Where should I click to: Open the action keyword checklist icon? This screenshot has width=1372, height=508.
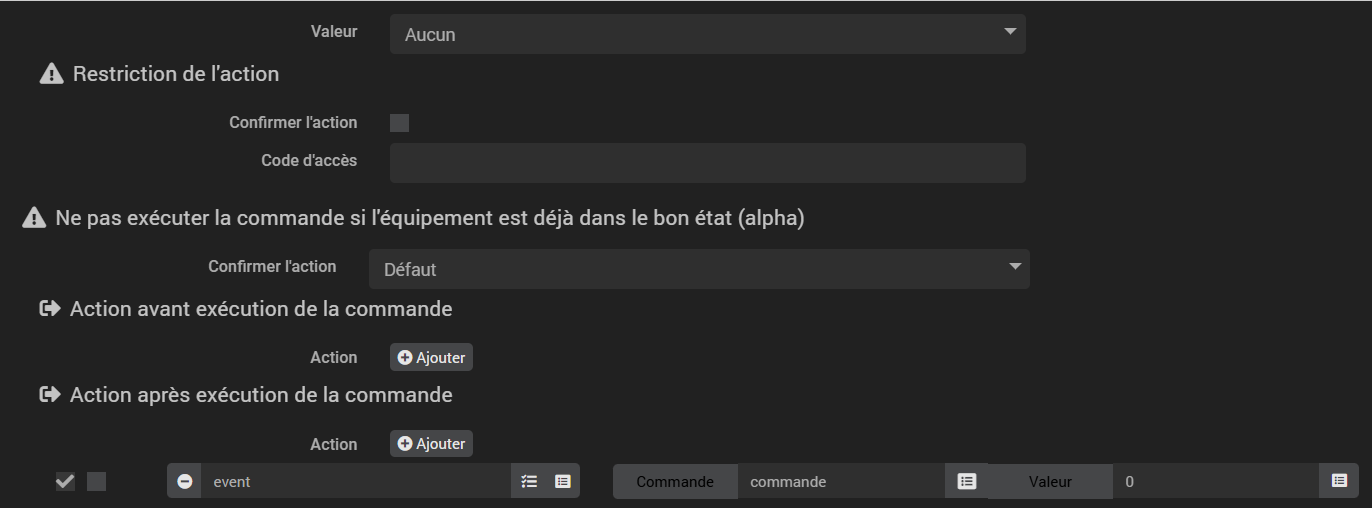(x=530, y=481)
